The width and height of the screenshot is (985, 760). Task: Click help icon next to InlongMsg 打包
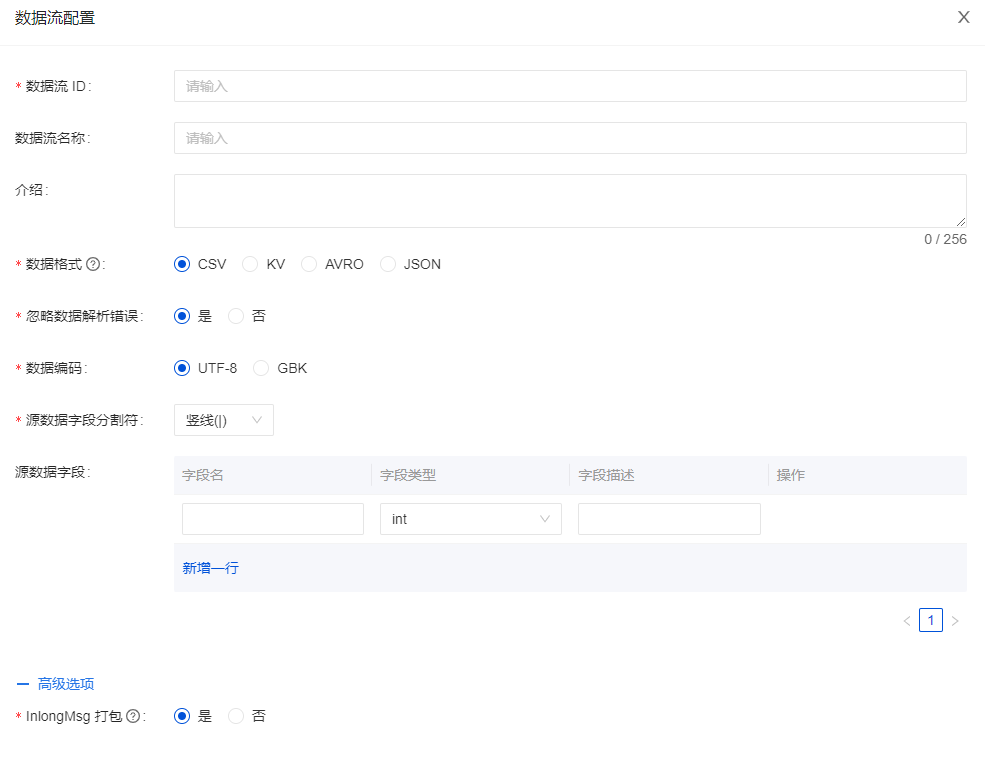click(133, 717)
